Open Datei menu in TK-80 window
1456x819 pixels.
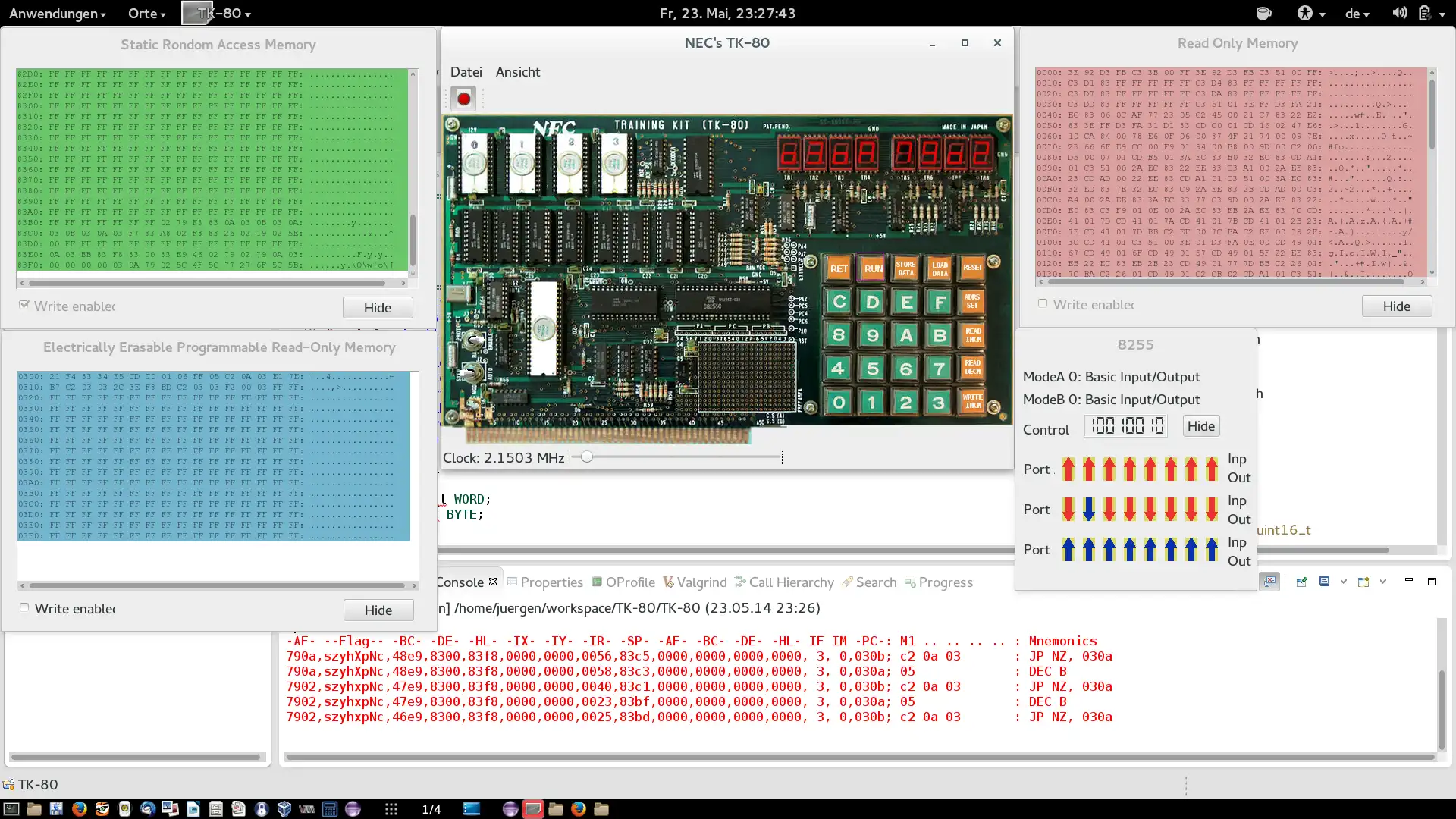465,71
